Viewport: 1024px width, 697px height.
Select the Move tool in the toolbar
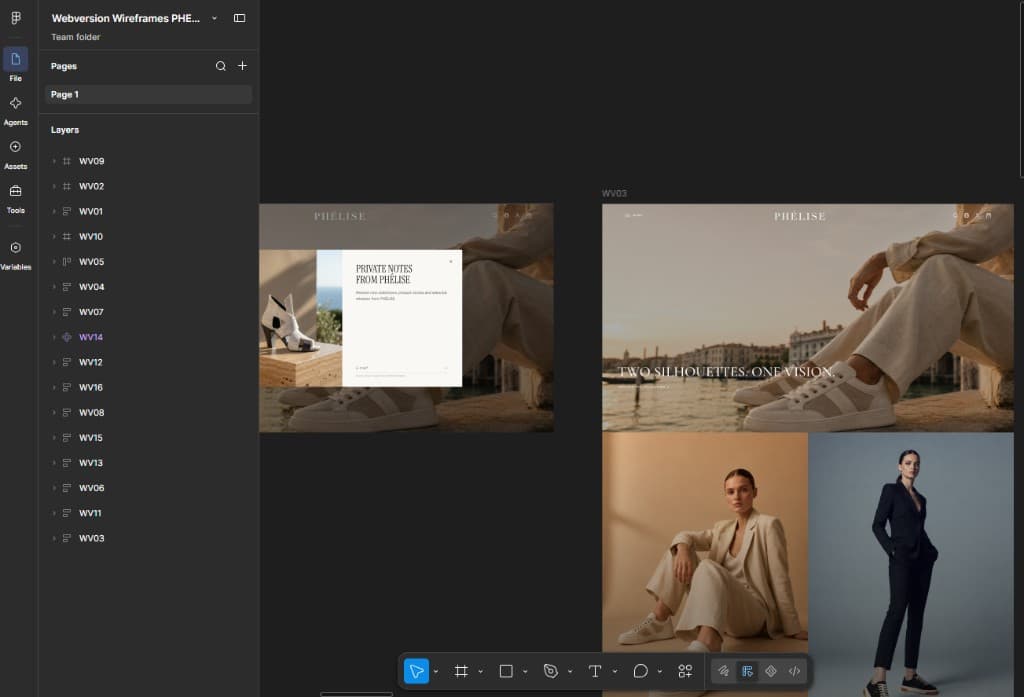coord(416,671)
